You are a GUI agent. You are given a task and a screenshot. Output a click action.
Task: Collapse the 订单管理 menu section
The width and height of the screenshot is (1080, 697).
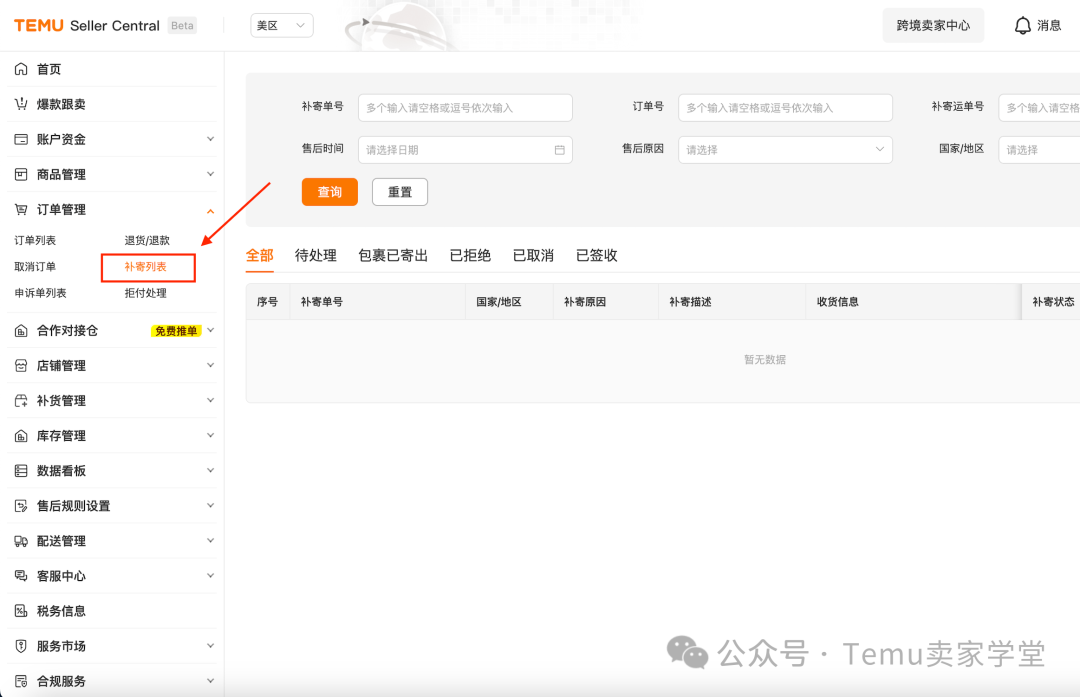click(x=210, y=210)
